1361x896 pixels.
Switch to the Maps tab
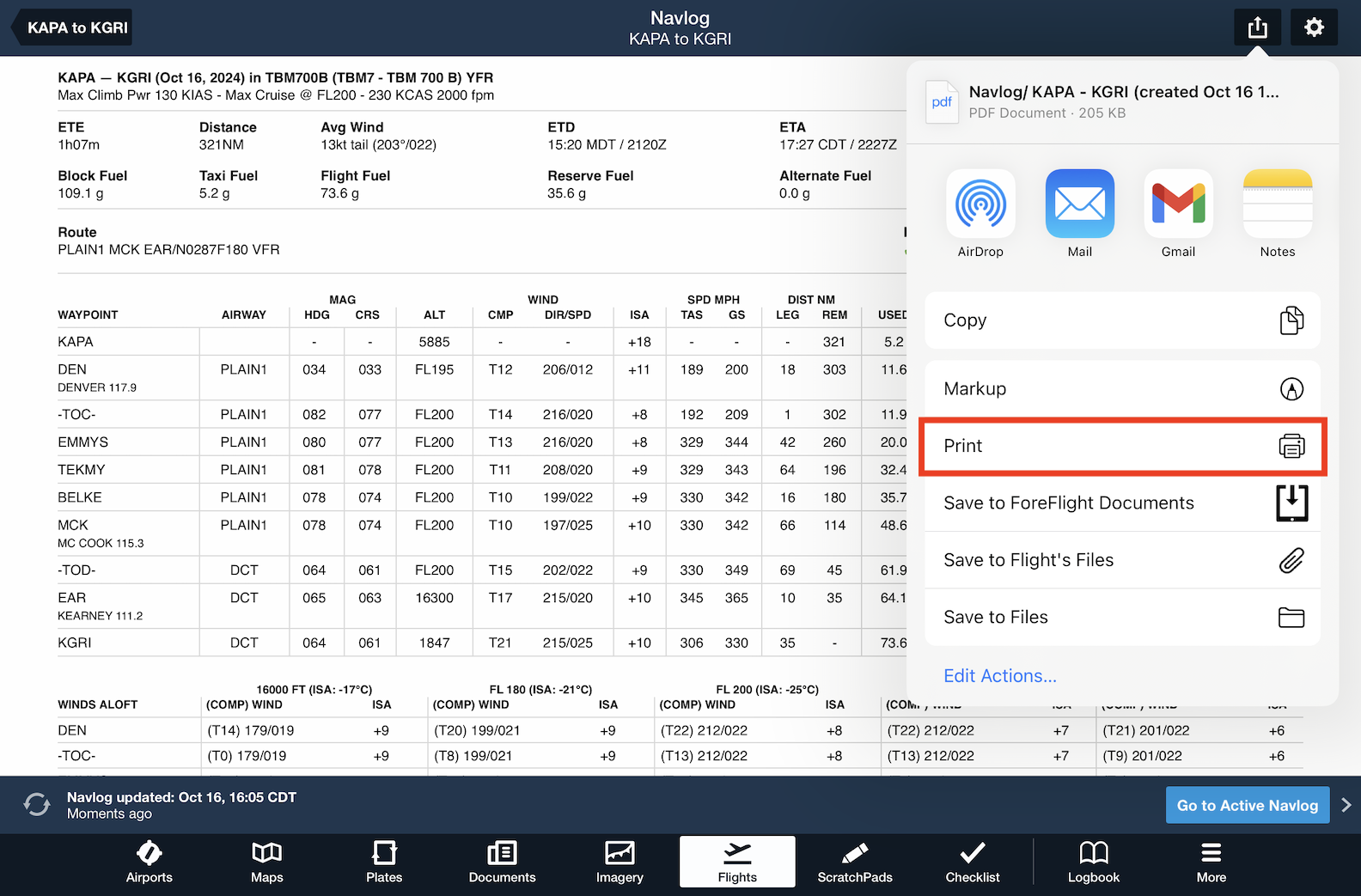(266, 862)
